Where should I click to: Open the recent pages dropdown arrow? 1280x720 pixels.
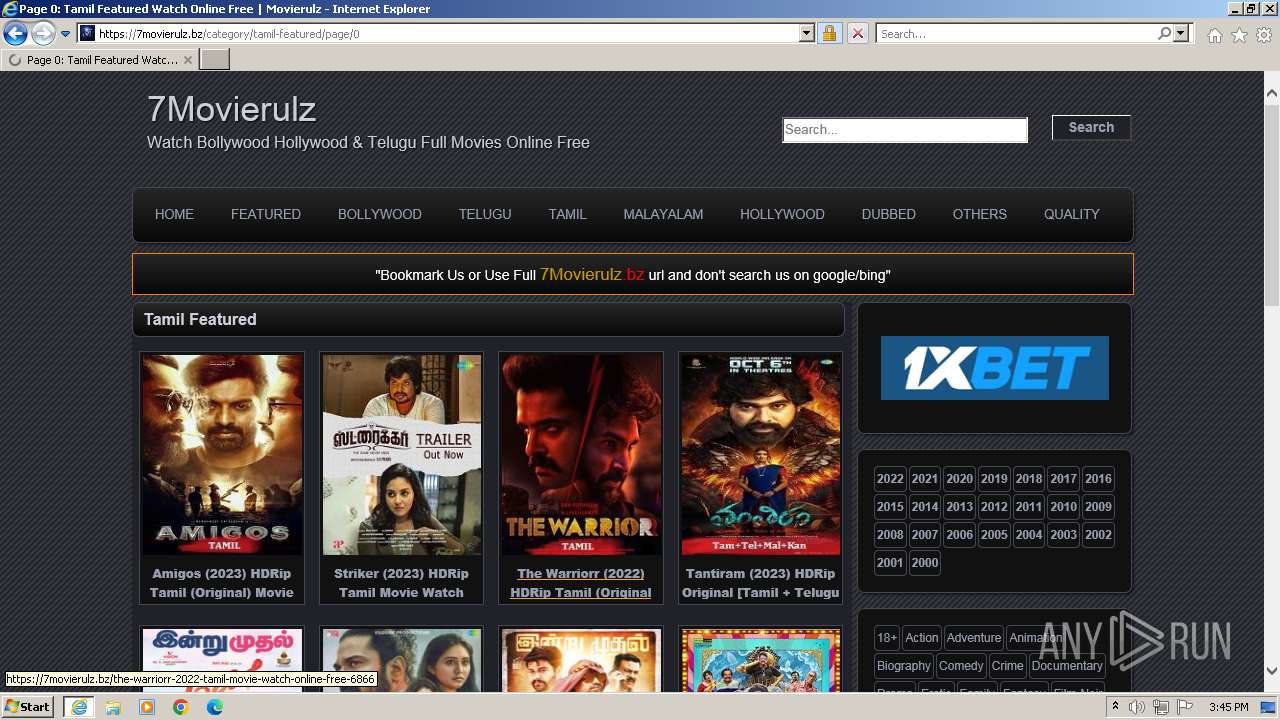tap(66, 34)
